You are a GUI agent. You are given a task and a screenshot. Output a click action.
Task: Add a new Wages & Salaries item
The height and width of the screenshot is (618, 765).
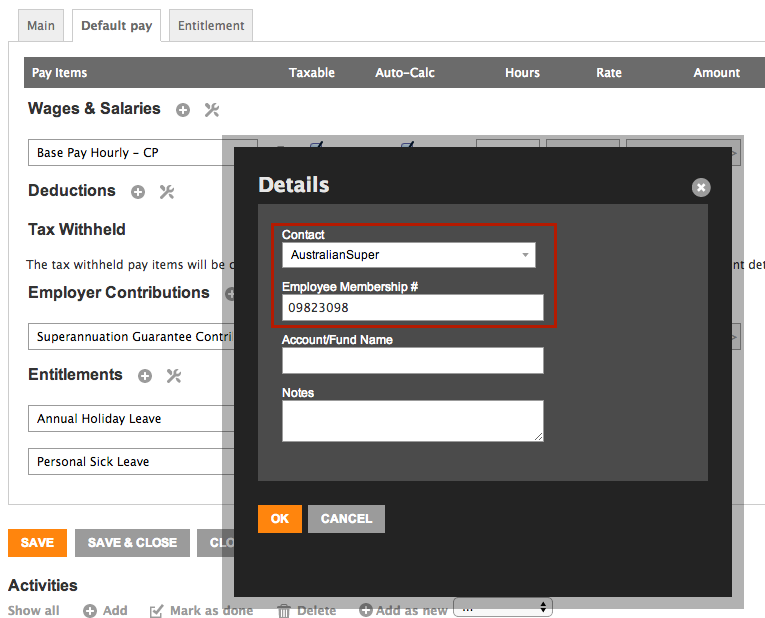coord(183,110)
